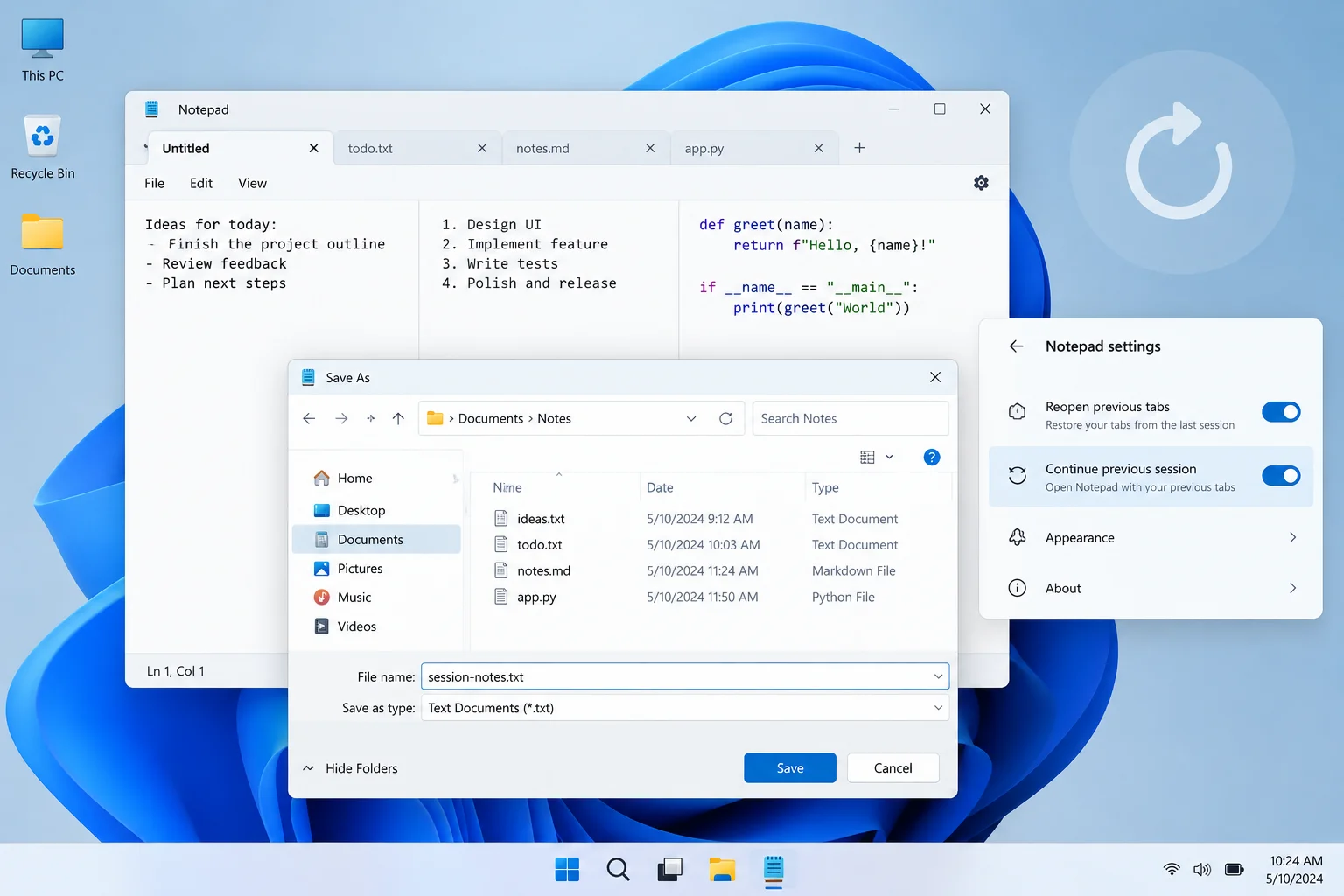The image size is (1344, 896).
Task: Sort files by Date column
Action: click(x=660, y=487)
